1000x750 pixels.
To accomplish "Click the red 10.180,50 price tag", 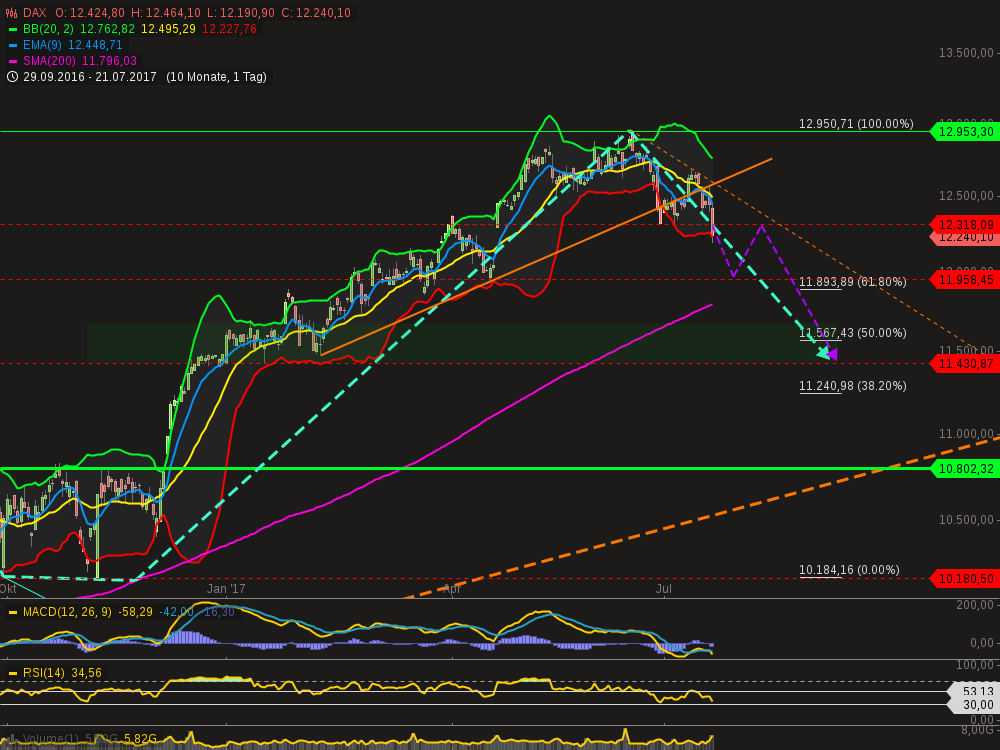I will pyautogui.click(x=966, y=578).
